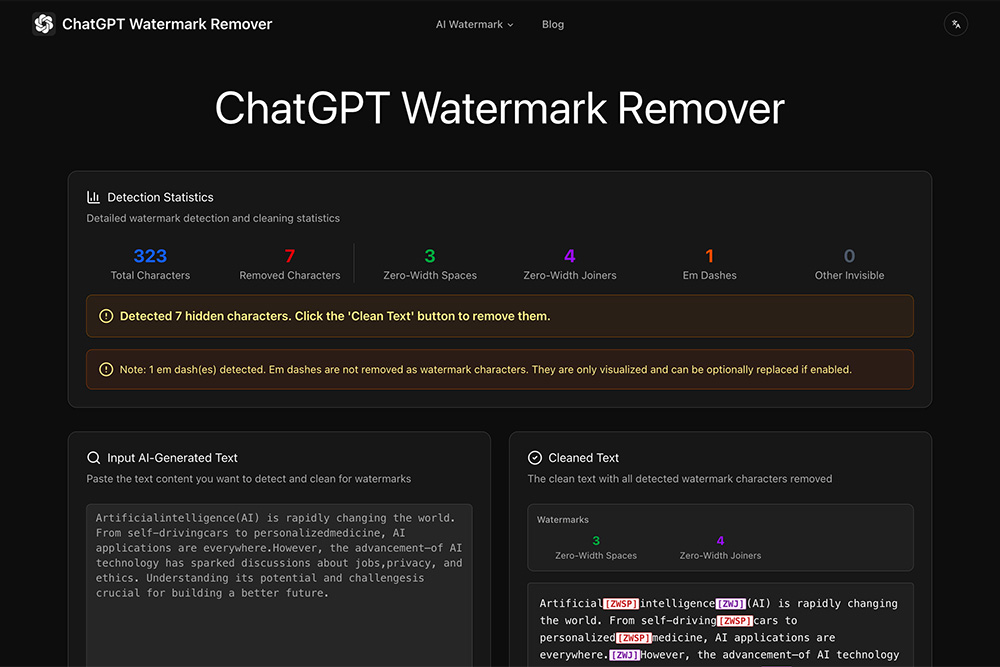Image resolution: width=1000 pixels, height=667 pixels.
Task: Click 'Detailed watermark detection and cleaning statistics' subtitle
Action: pos(213,218)
